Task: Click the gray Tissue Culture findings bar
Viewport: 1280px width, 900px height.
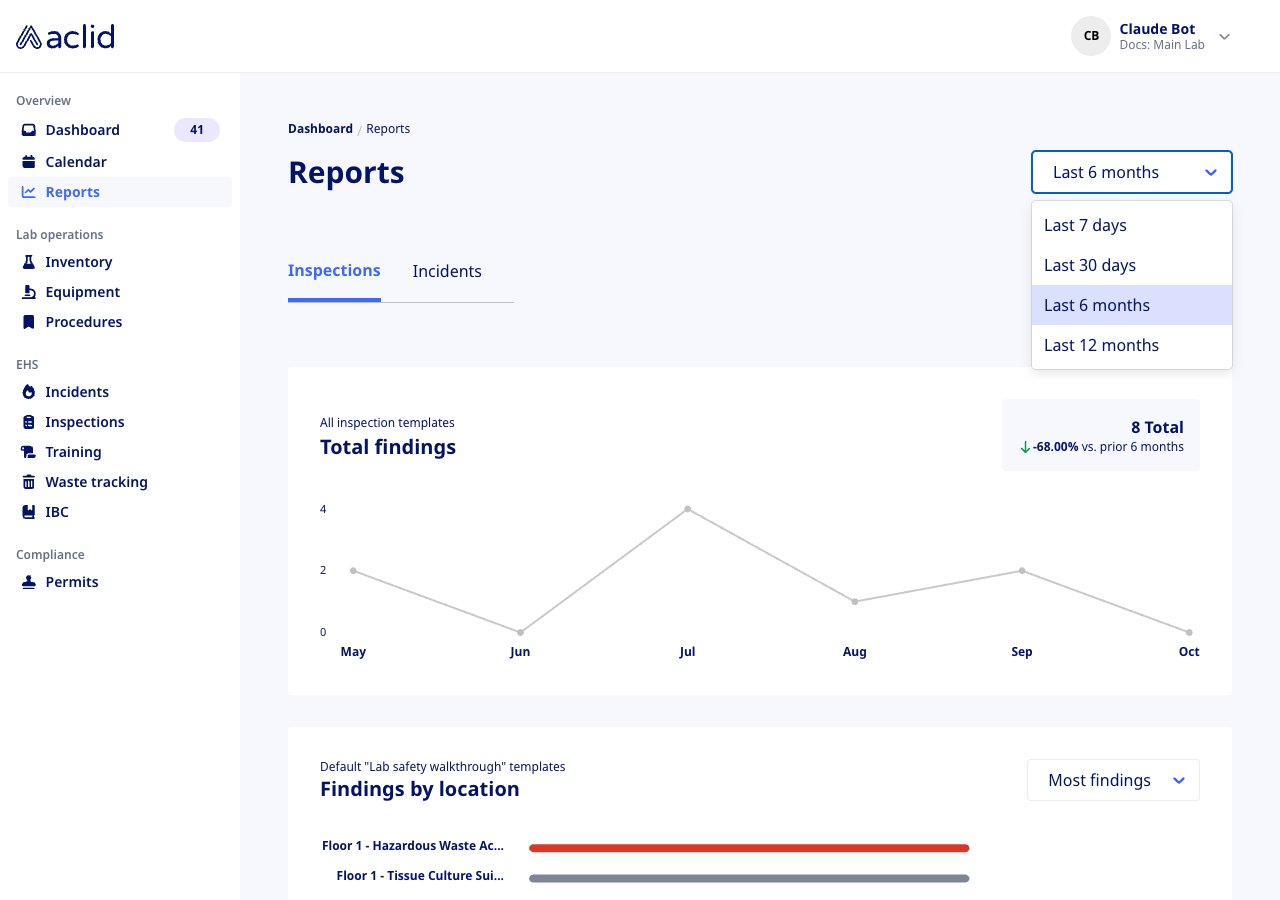Action: (x=749, y=878)
